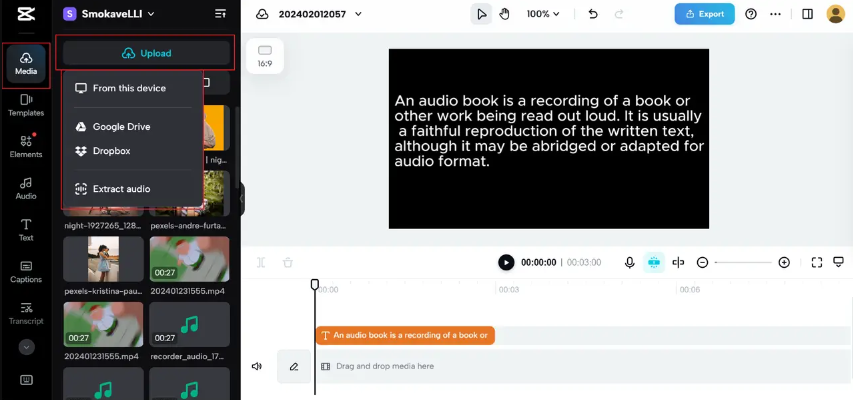Toggle the side panel layout icon
The height and width of the screenshot is (400, 853).
click(807, 14)
